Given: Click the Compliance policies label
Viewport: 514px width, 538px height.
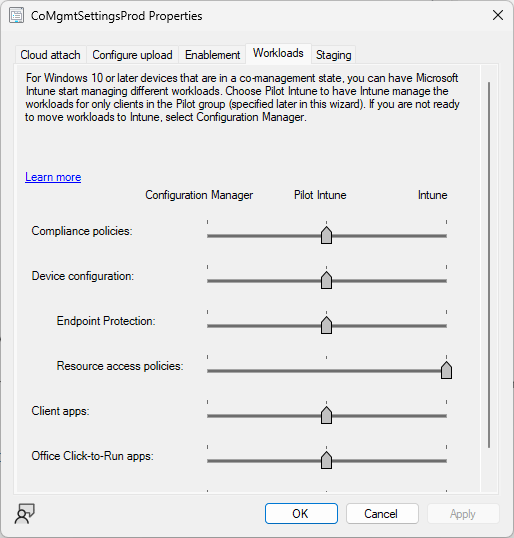Looking at the screenshot, I should (82, 231).
